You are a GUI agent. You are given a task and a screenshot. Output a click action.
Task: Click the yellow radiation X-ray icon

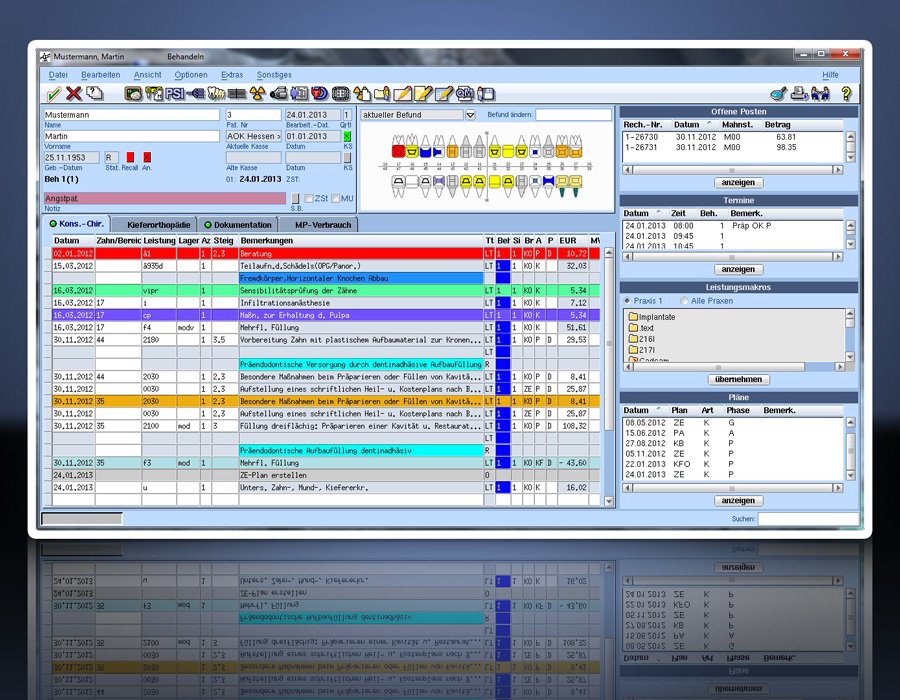[x=257, y=94]
